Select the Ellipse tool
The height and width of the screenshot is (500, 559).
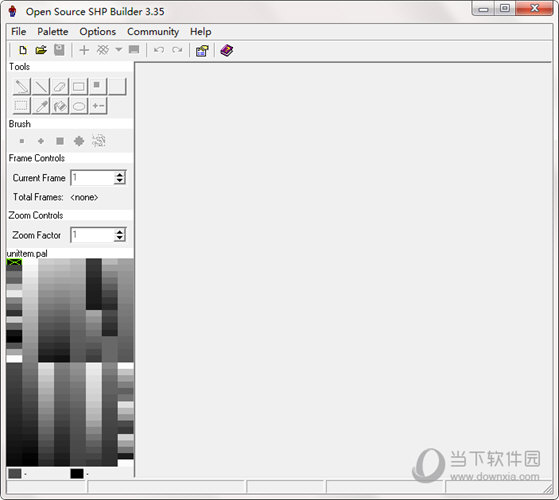pos(79,106)
